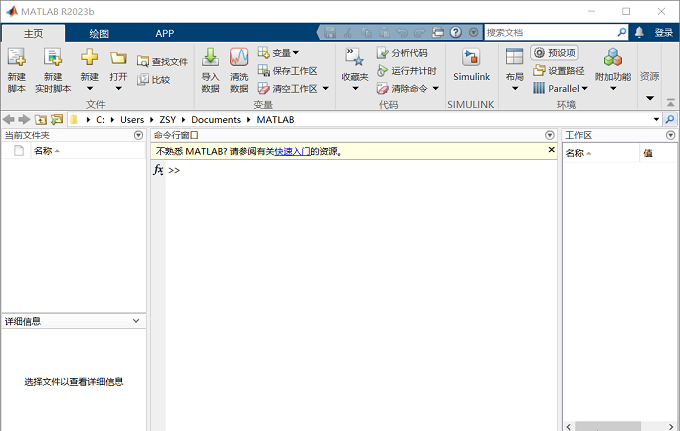Viewport: 680px width, 431px height.
Task: Click search magnifier at address bar end
Action: tap(670, 119)
